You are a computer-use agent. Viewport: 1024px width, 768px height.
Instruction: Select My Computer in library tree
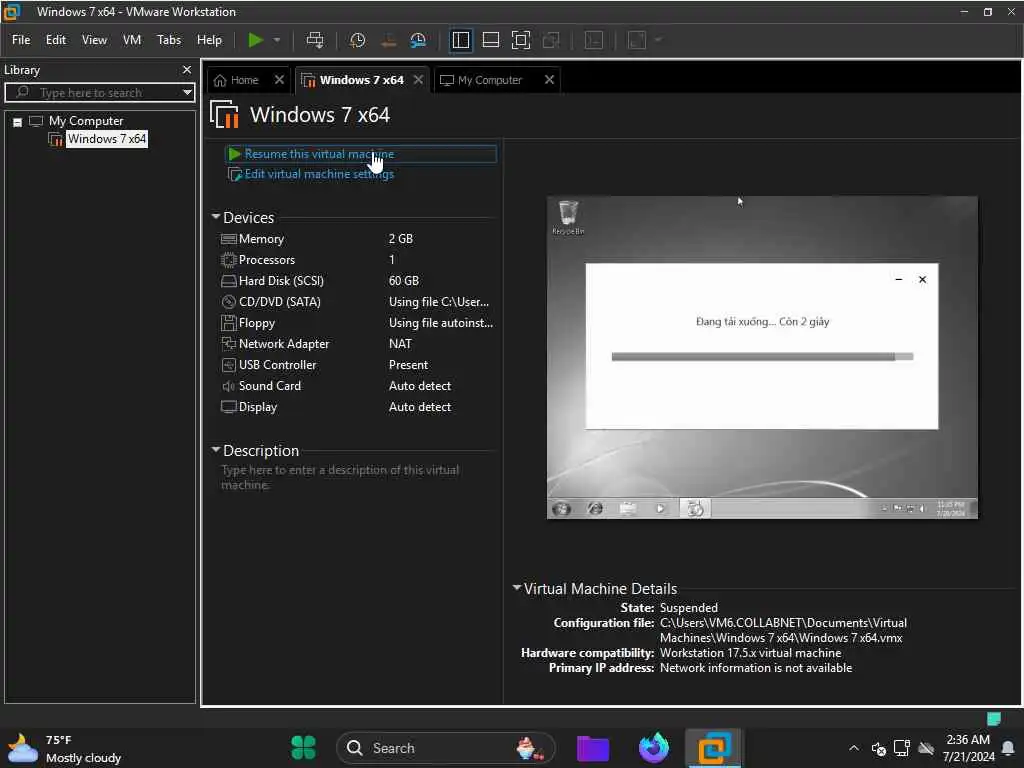(86, 121)
